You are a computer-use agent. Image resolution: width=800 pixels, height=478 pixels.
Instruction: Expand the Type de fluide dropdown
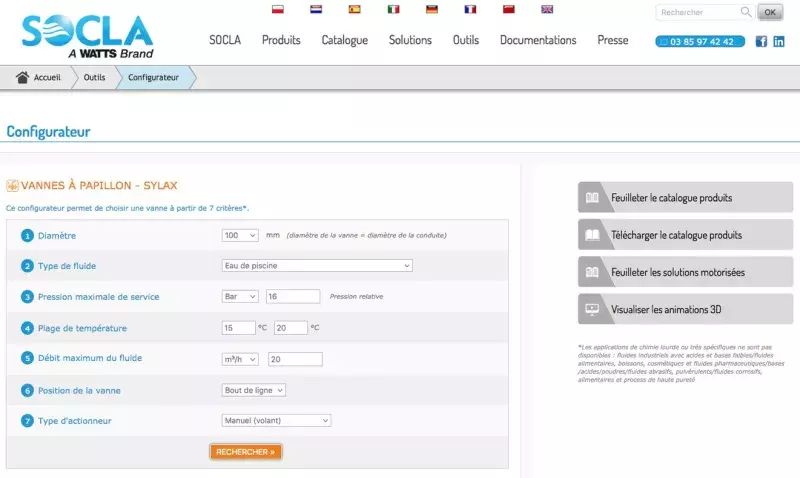click(317, 265)
